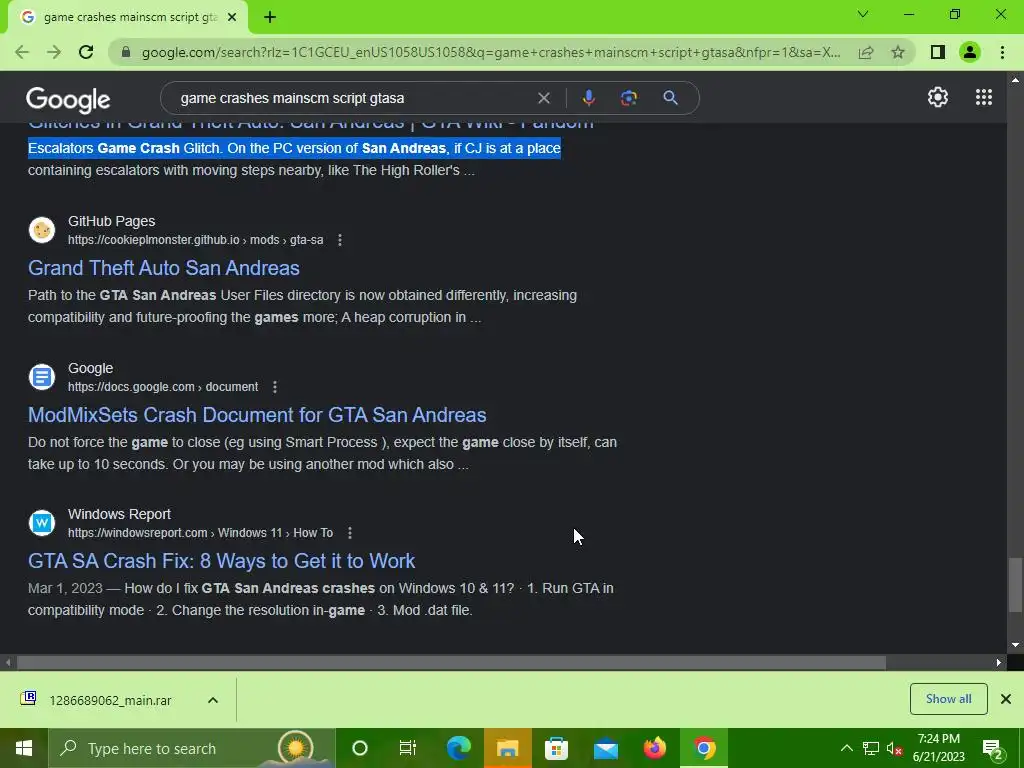Open Task View on the taskbar
The height and width of the screenshot is (768, 1024).
coord(408,748)
